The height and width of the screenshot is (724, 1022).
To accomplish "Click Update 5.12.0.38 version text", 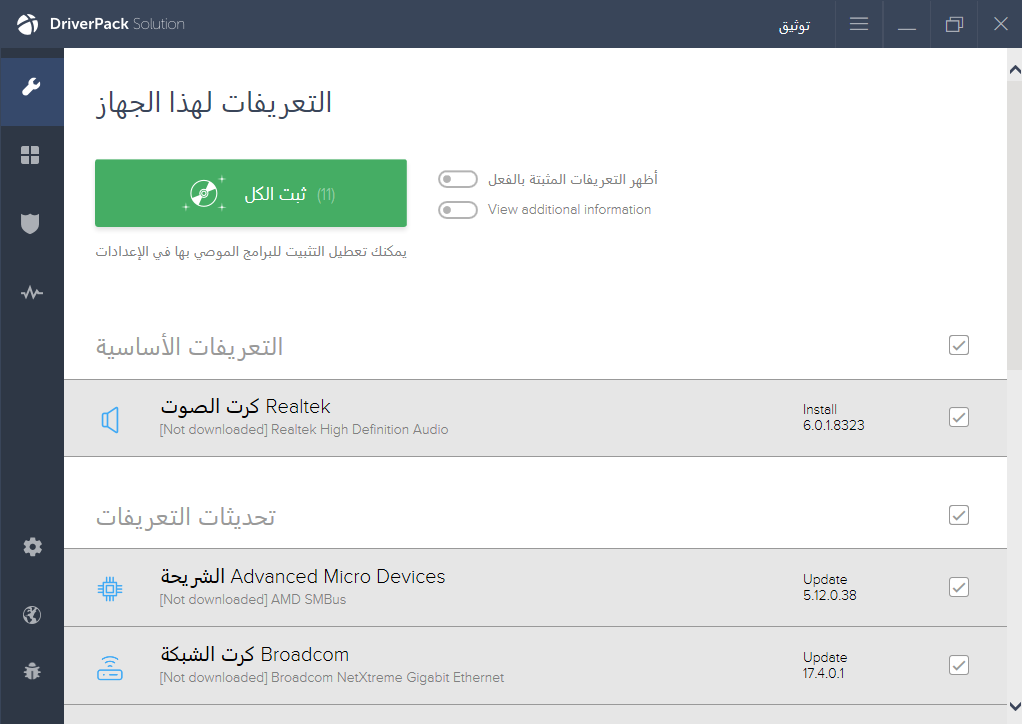I will pyautogui.click(x=830, y=587).
